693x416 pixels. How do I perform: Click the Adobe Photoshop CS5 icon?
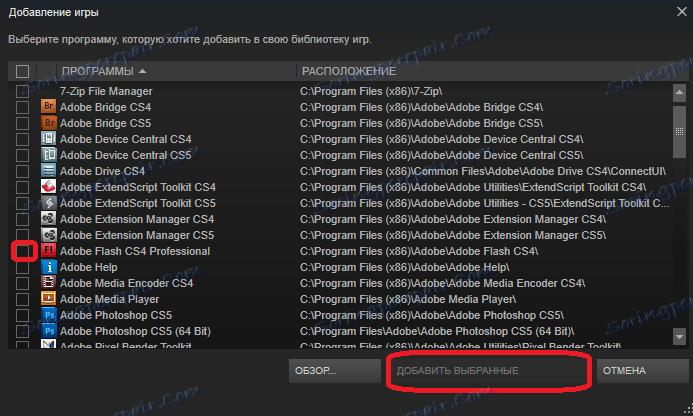coord(49,315)
